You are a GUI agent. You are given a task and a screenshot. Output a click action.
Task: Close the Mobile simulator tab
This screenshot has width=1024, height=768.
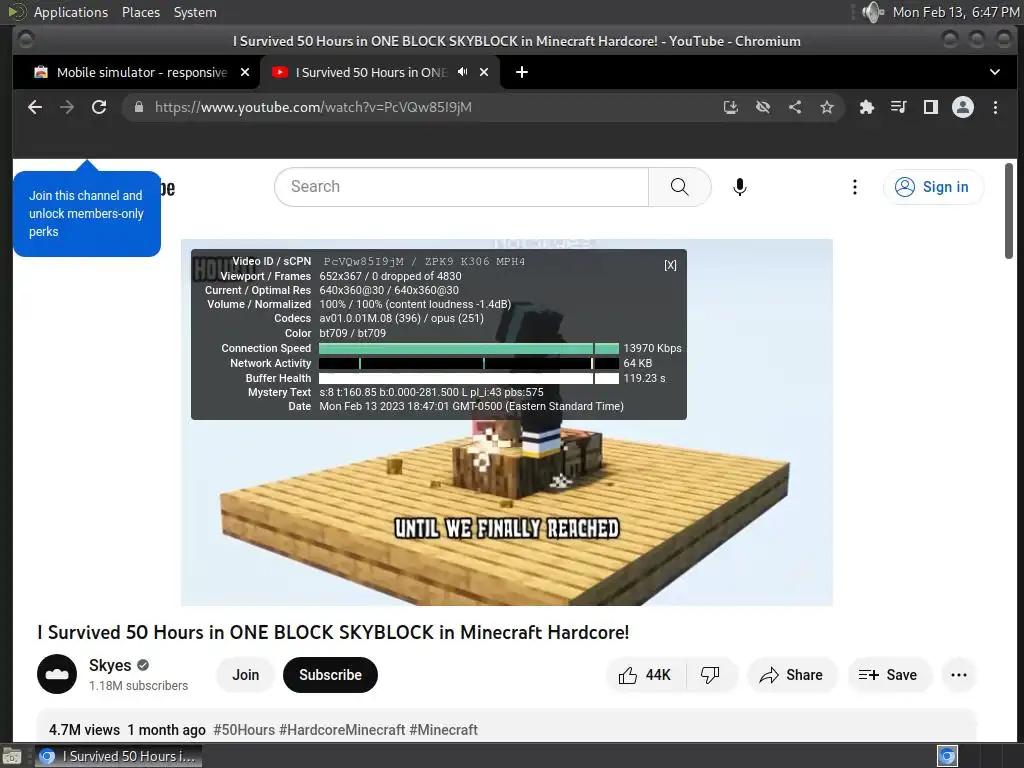(x=245, y=72)
